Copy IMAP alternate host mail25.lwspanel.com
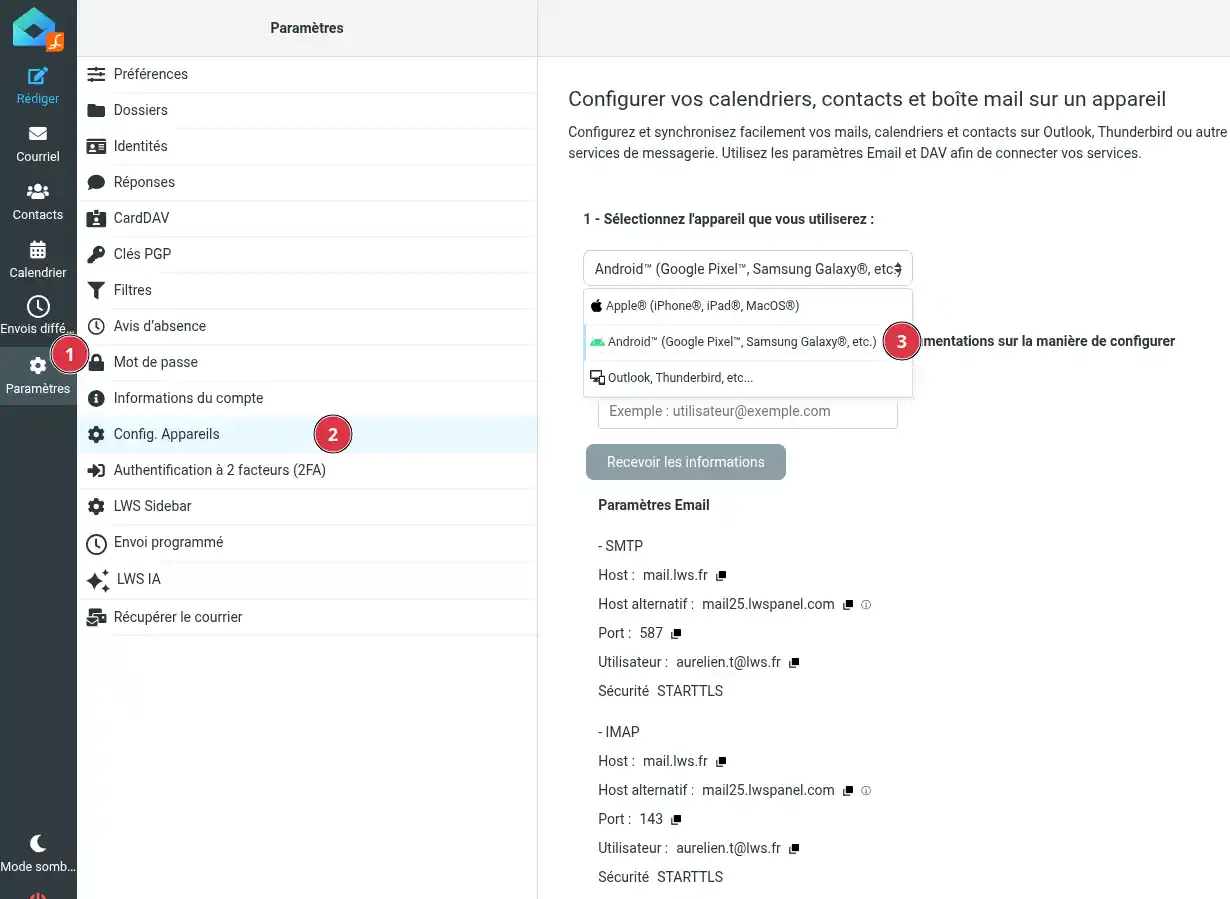This screenshot has width=1230, height=899. point(848,791)
